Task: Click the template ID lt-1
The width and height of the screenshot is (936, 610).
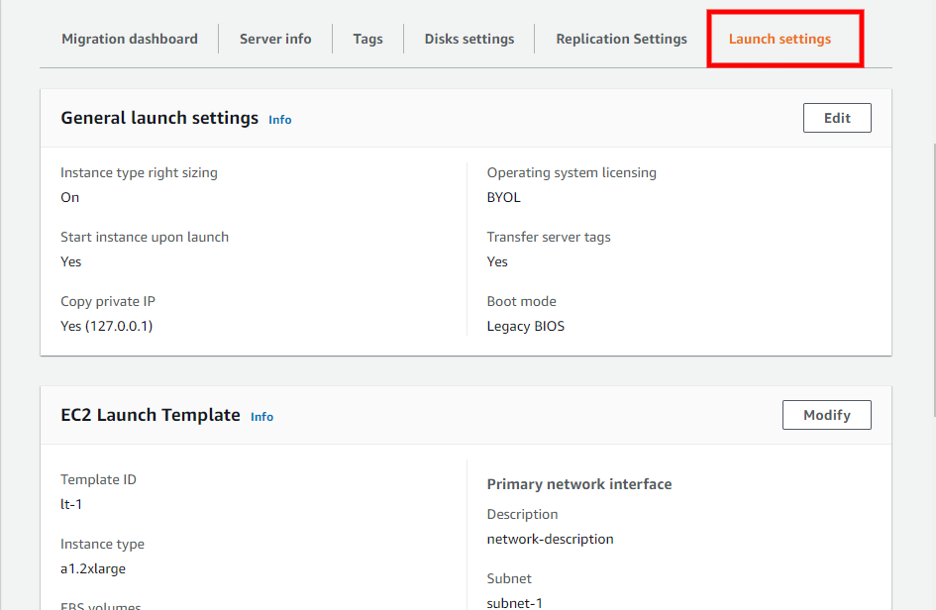Action: tap(72, 501)
